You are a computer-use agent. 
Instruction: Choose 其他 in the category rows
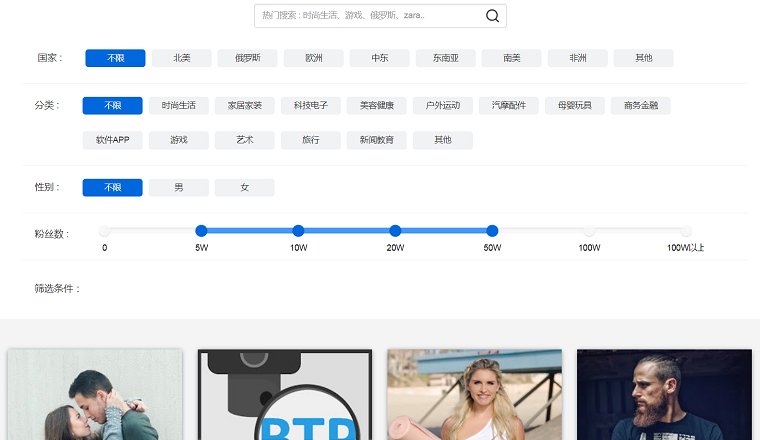point(443,140)
